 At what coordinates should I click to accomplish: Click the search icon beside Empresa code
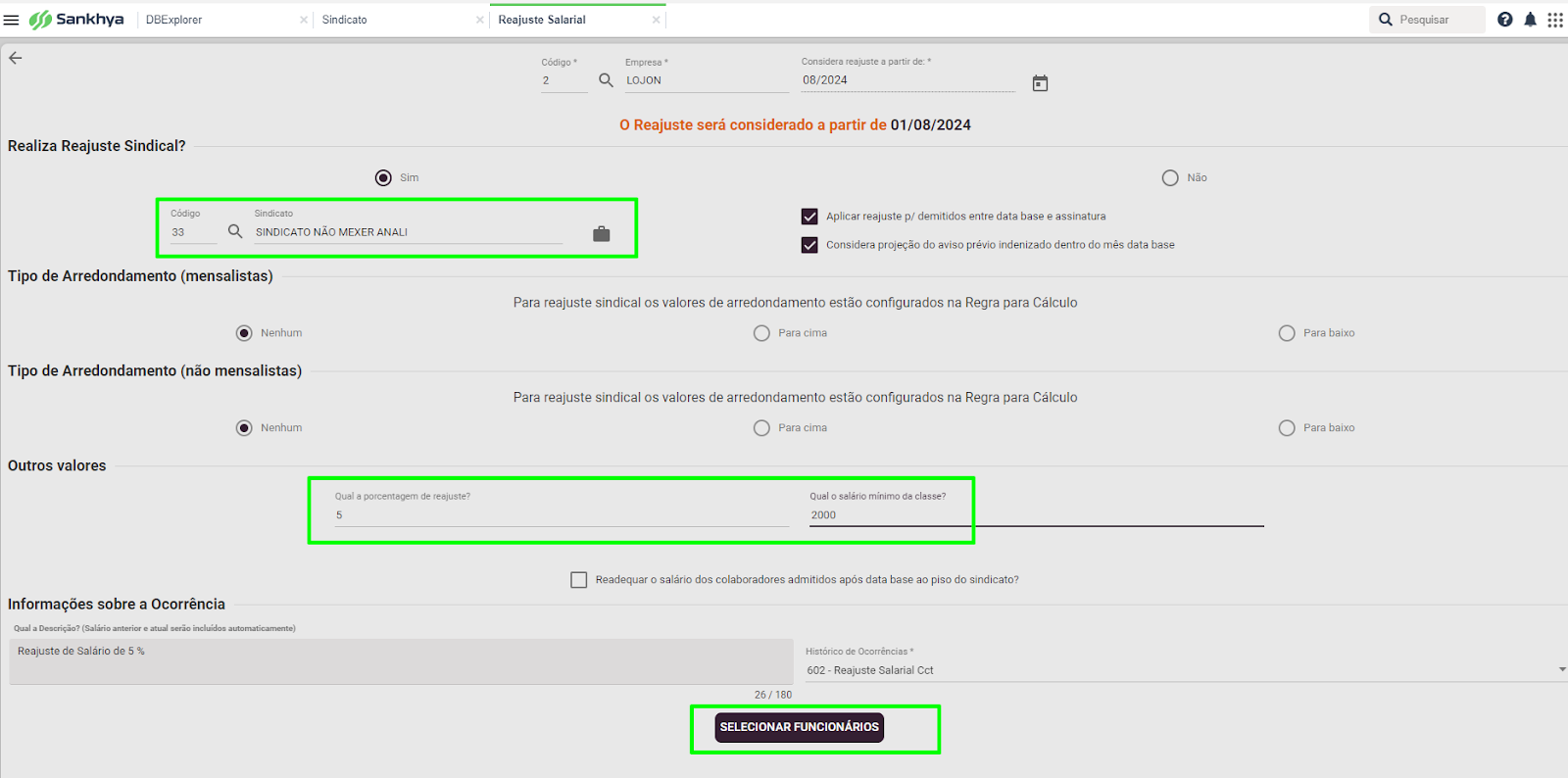pos(606,80)
